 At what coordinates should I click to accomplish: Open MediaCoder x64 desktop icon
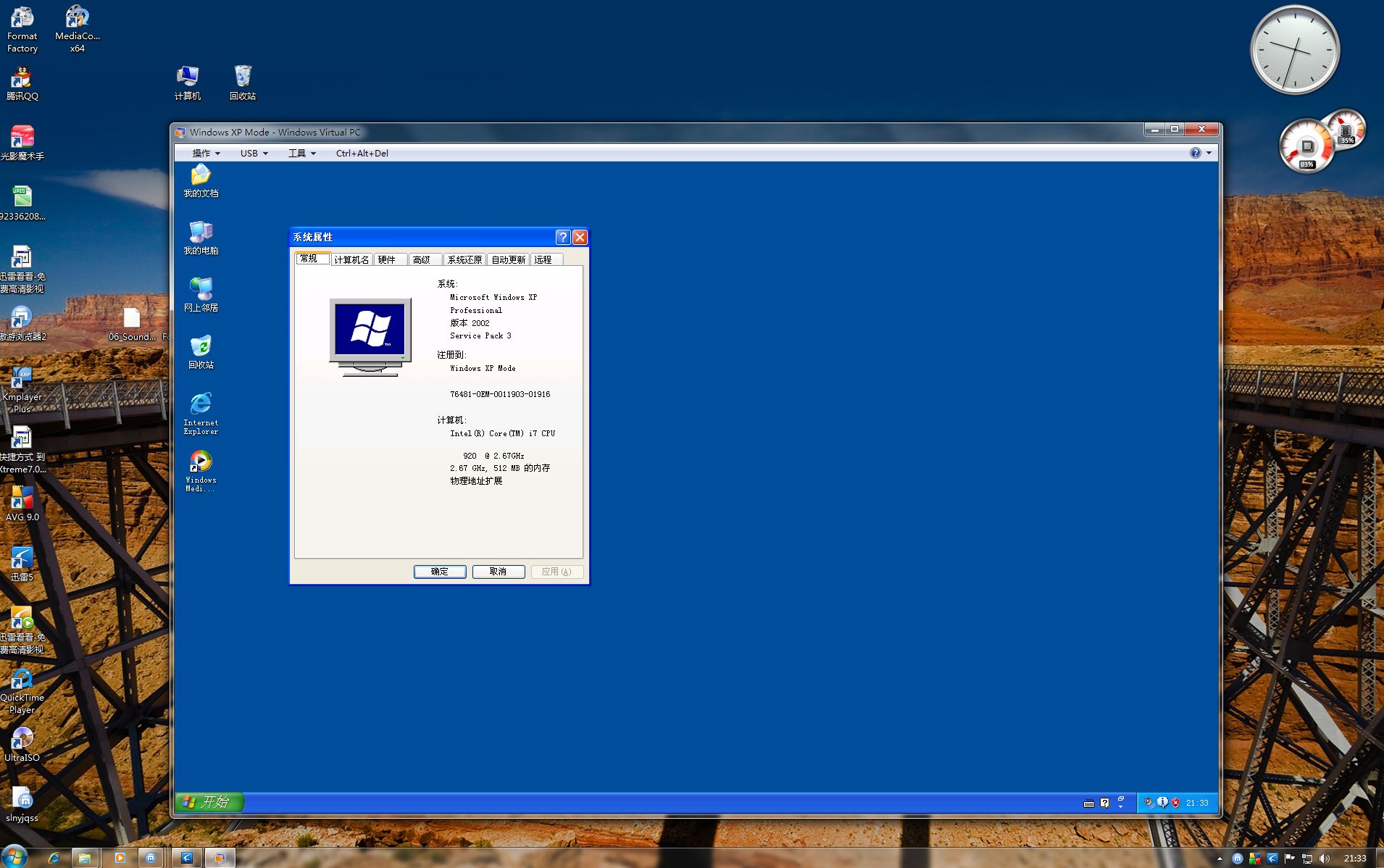tap(78, 29)
